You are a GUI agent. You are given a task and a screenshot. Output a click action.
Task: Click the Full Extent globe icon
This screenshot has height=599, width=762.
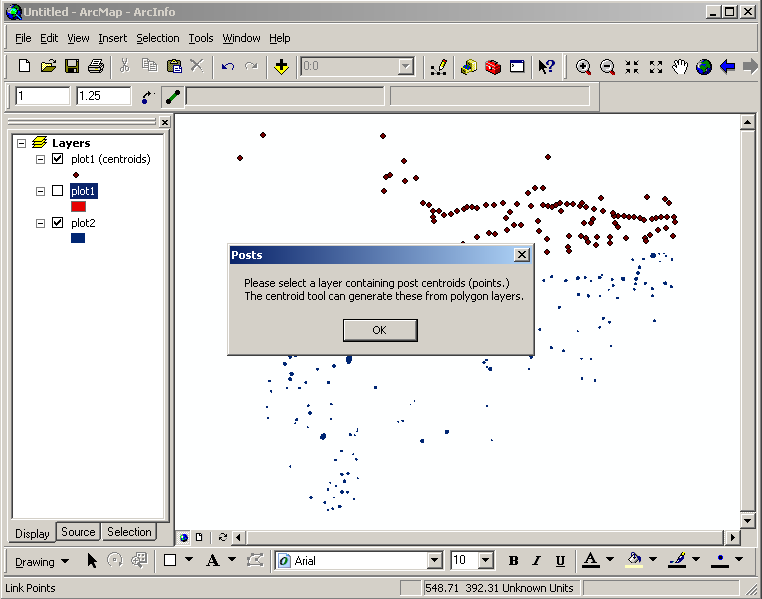[704, 66]
